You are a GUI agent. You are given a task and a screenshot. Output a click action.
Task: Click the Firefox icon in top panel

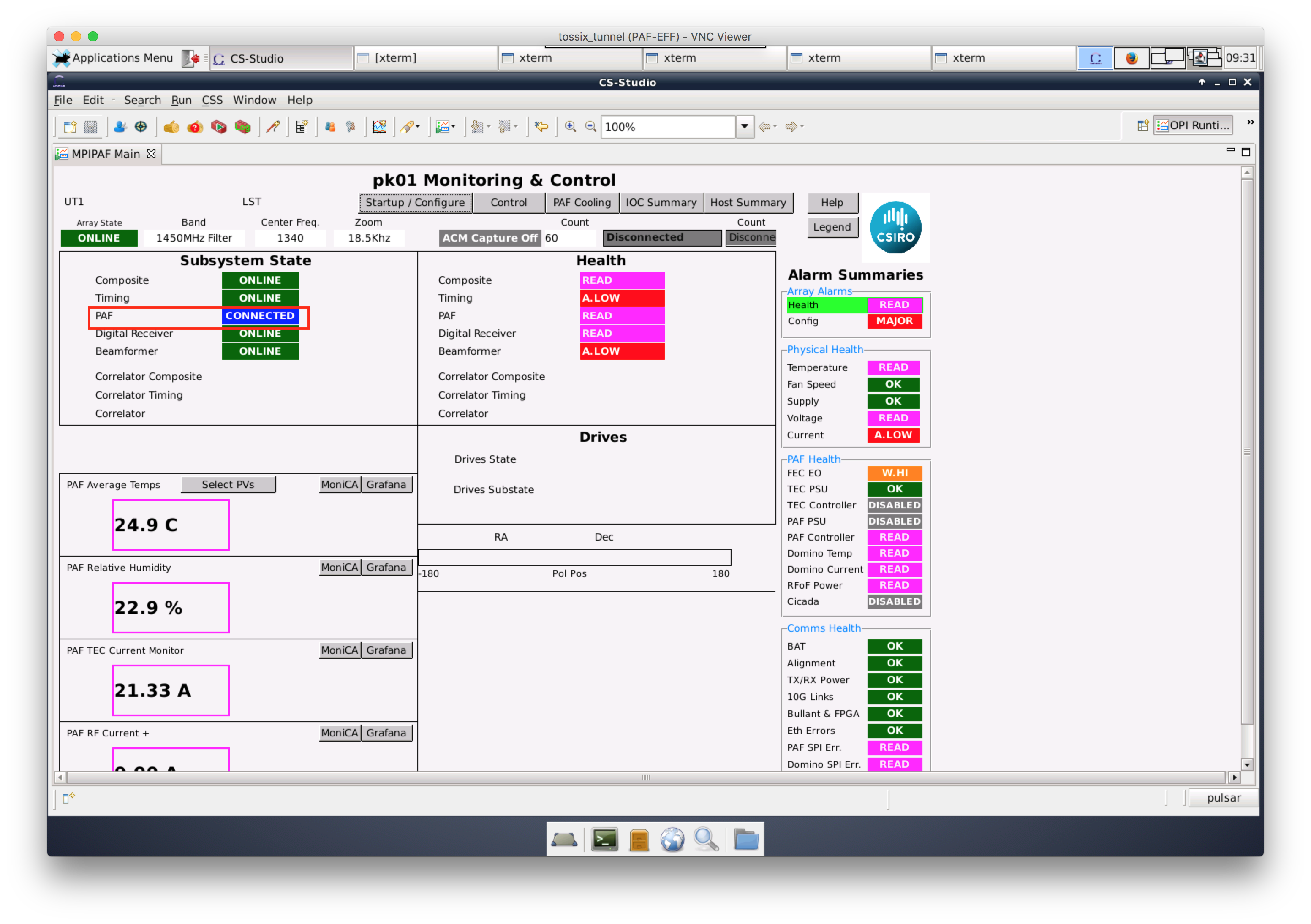click(x=1131, y=58)
